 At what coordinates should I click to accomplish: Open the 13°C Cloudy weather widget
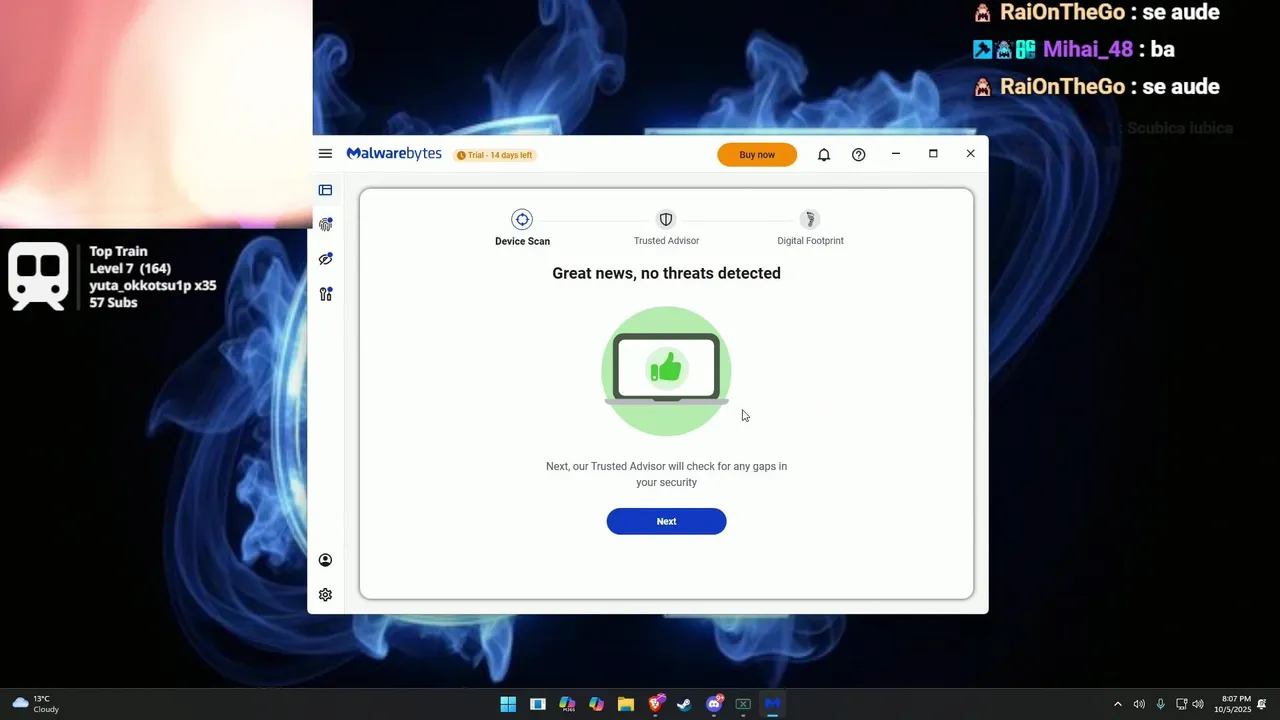[35, 704]
